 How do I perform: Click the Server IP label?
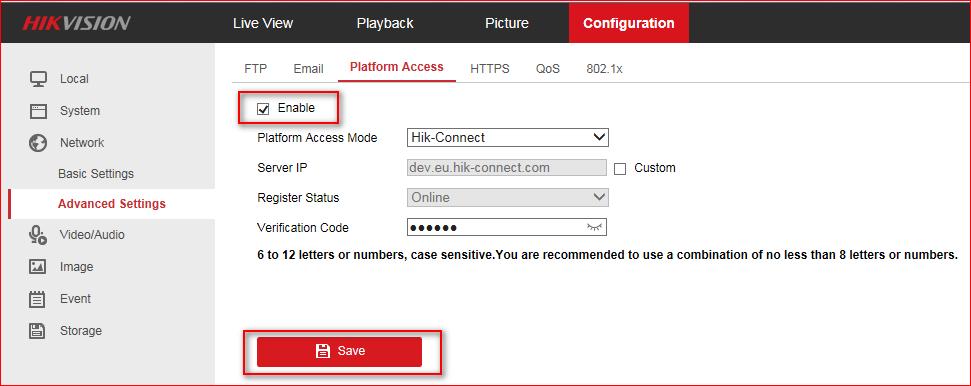click(282, 167)
